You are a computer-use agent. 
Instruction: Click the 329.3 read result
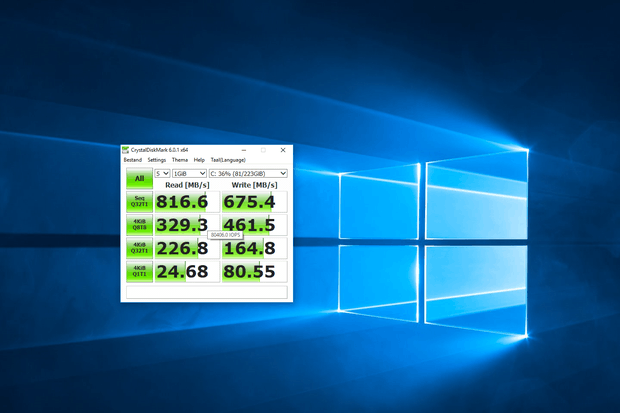click(x=187, y=225)
